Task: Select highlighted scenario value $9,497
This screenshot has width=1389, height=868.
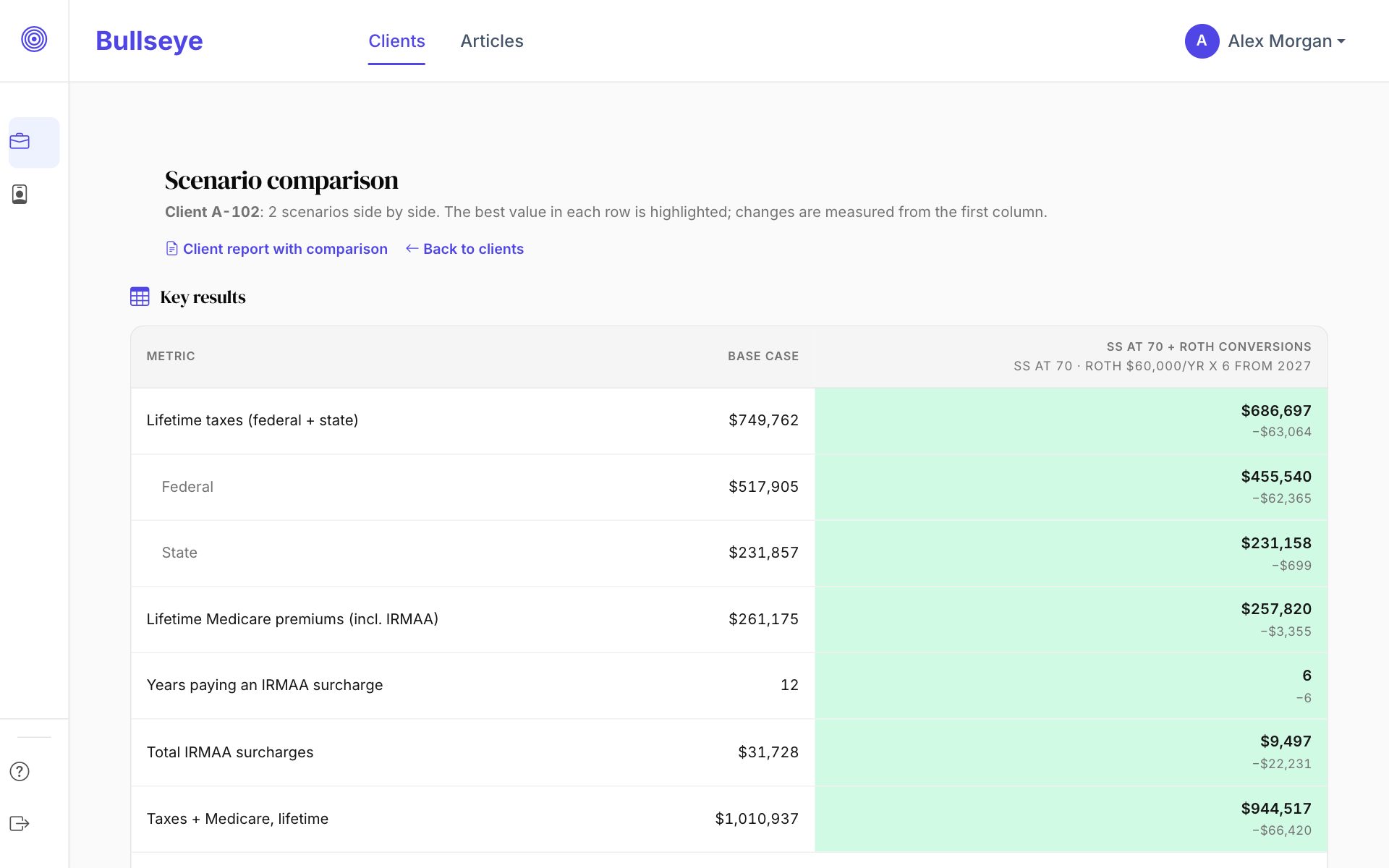Action: (x=1286, y=741)
